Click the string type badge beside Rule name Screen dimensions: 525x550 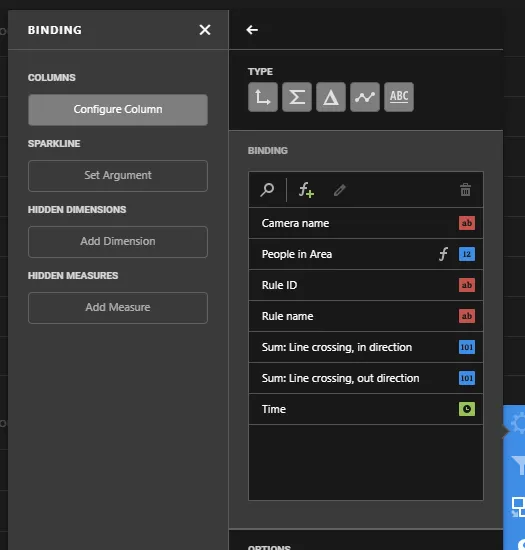[467, 316]
